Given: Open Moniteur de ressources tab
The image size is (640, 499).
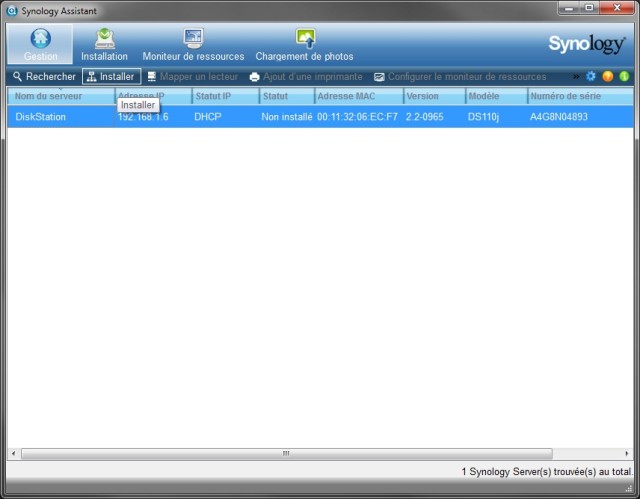Looking at the screenshot, I should tap(193, 44).
